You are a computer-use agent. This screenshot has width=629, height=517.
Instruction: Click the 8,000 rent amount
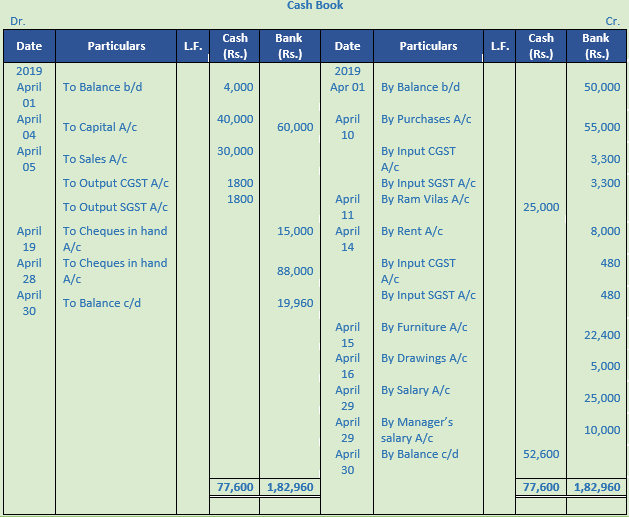pyautogui.click(x=605, y=231)
